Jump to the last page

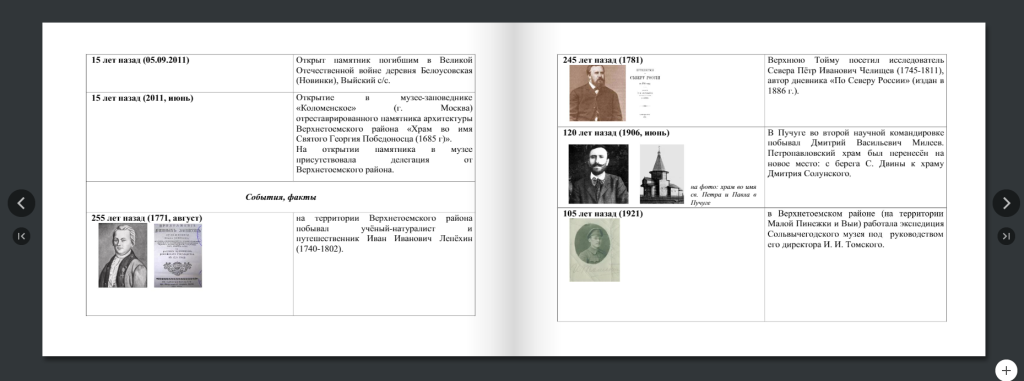(1006, 236)
